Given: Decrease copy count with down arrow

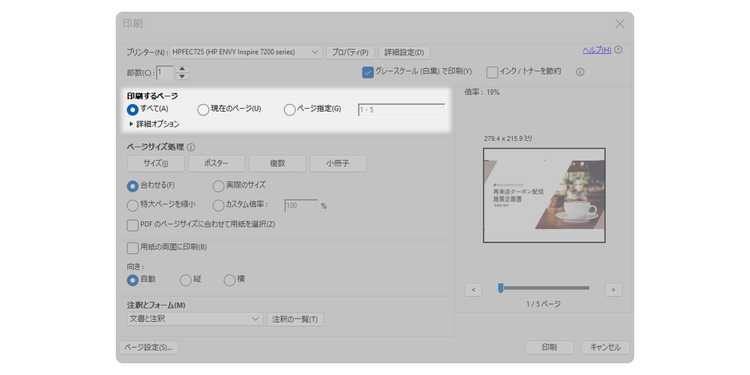Looking at the screenshot, I should click(183, 76).
